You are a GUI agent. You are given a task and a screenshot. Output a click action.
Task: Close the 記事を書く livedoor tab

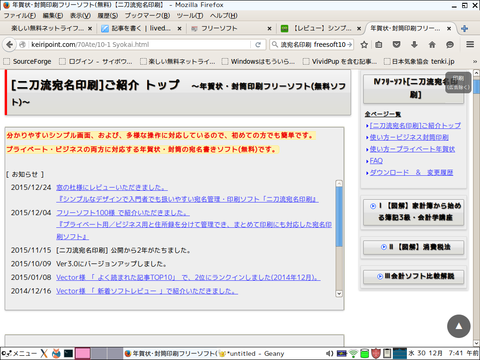tap(179, 29)
